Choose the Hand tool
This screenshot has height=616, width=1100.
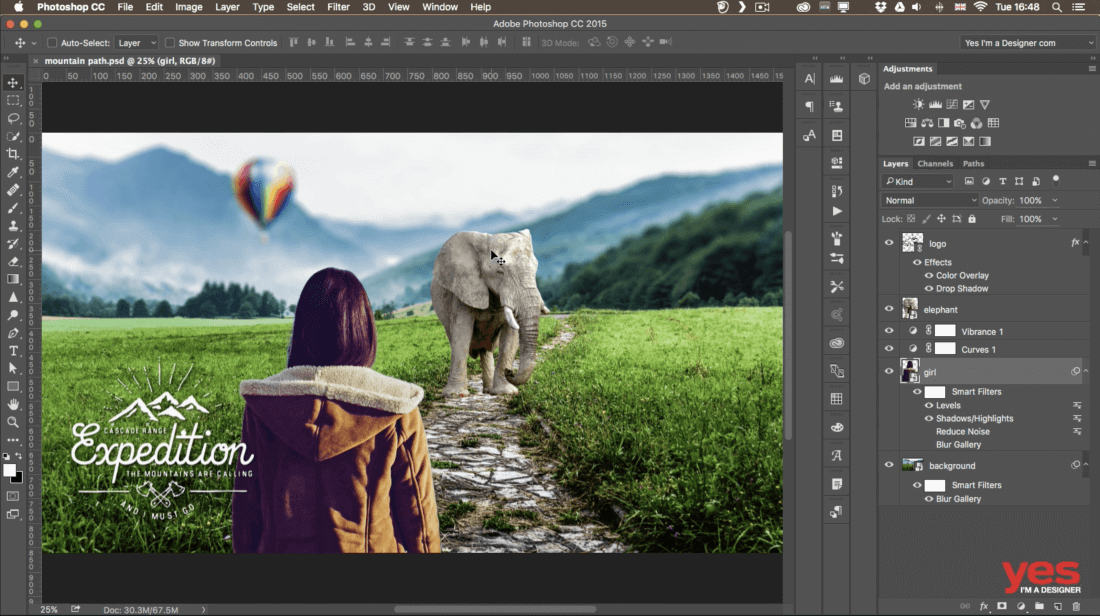pyautogui.click(x=13, y=404)
